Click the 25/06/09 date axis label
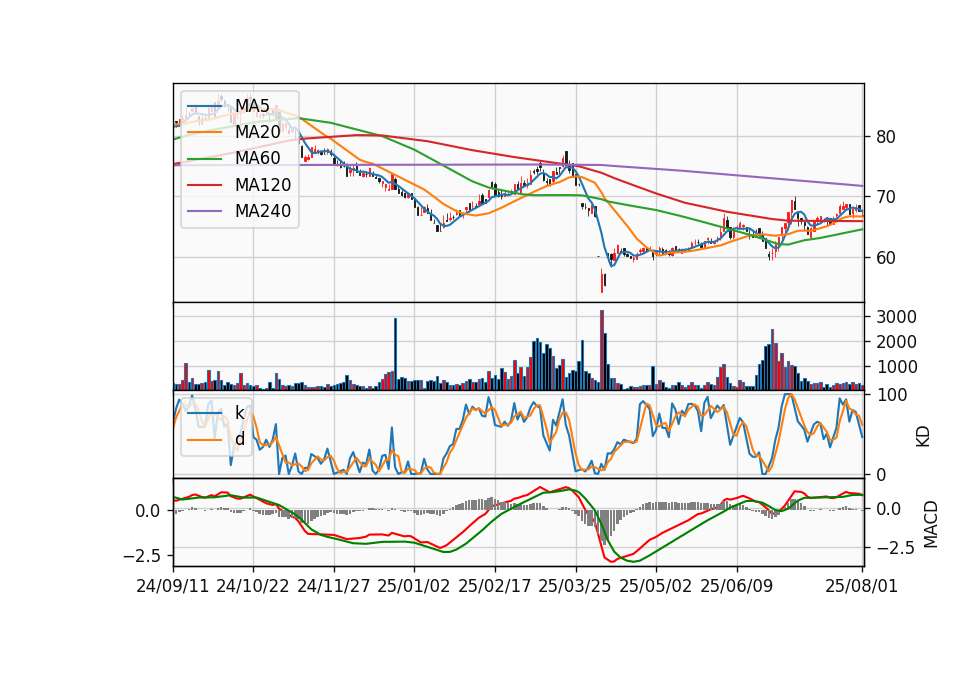The height and width of the screenshot is (690, 960). [x=737, y=586]
